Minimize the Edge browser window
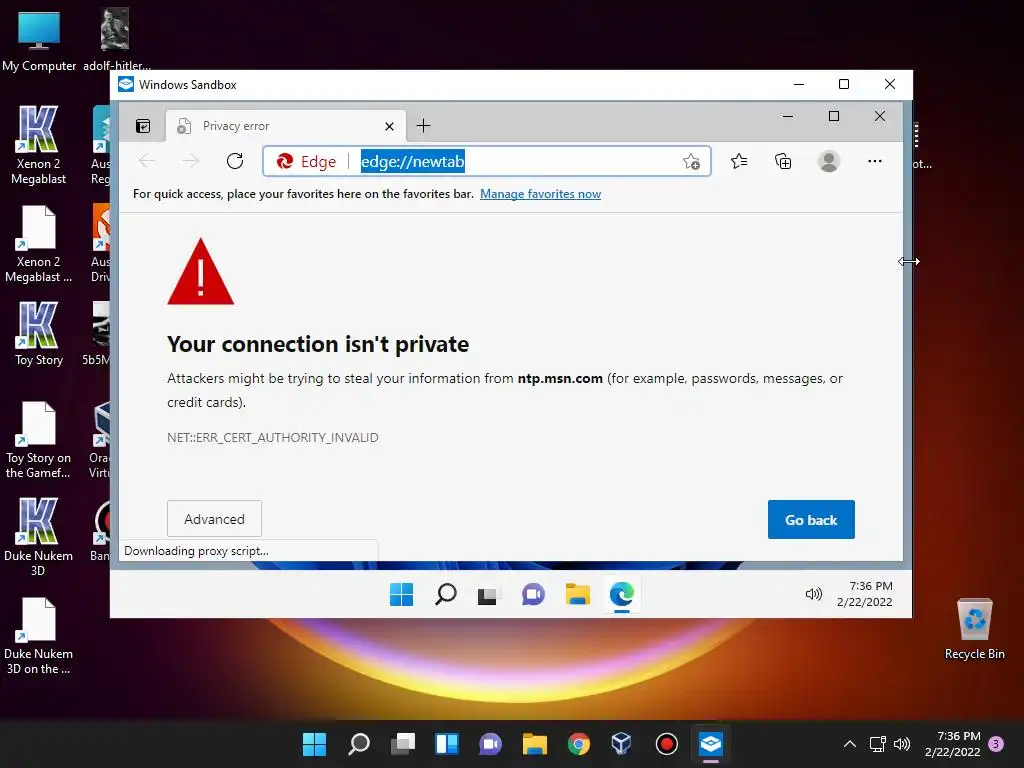Viewport: 1024px width, 768px height. click(788, 116)
